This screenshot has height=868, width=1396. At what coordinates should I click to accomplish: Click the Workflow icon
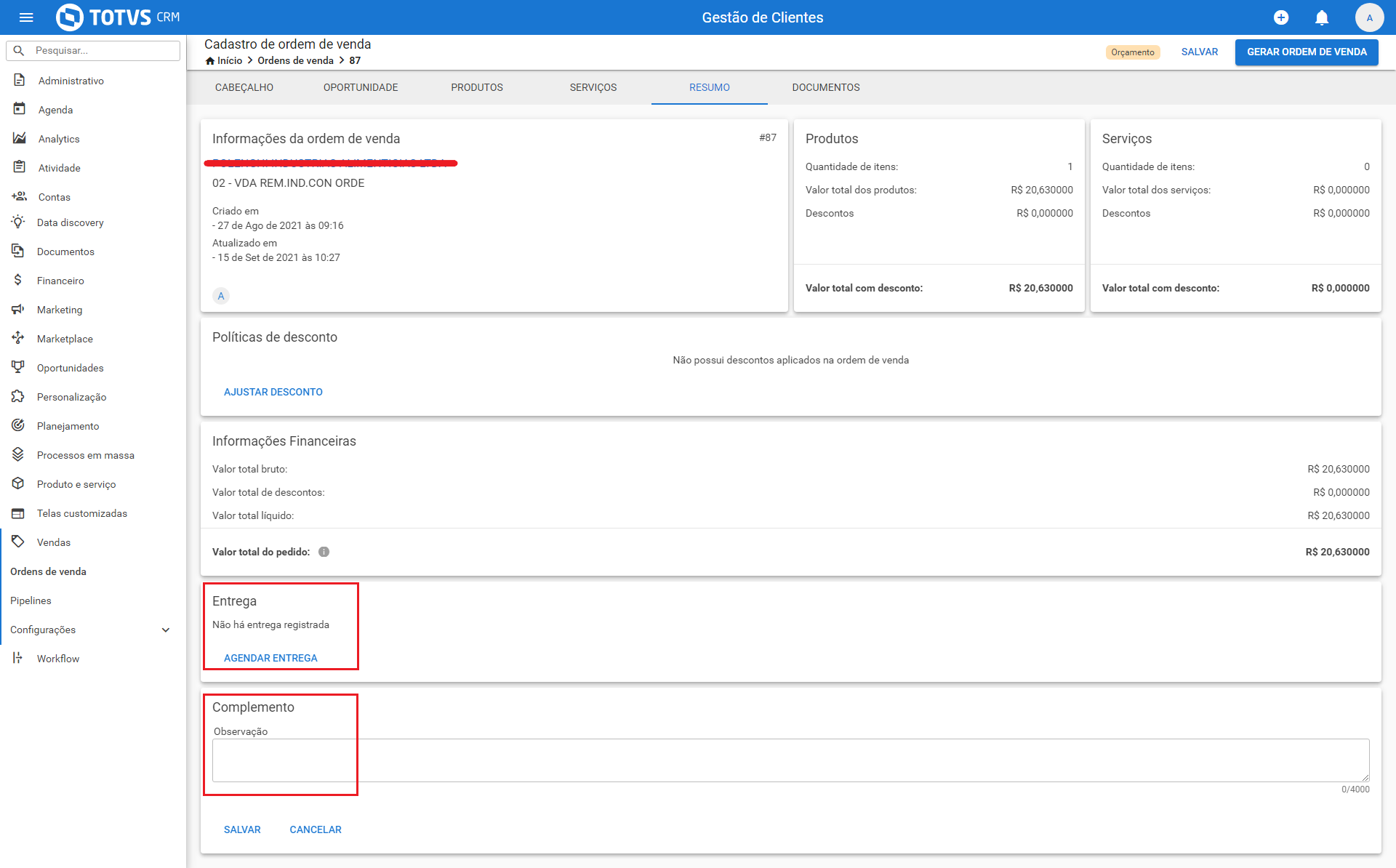[18, 658]
